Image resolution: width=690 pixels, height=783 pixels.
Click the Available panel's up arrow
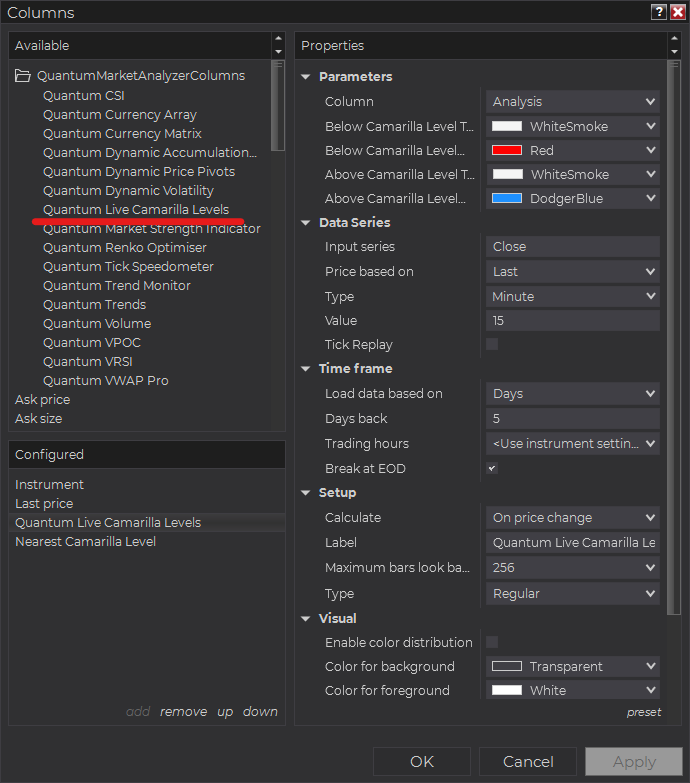[x=279, y=38]
